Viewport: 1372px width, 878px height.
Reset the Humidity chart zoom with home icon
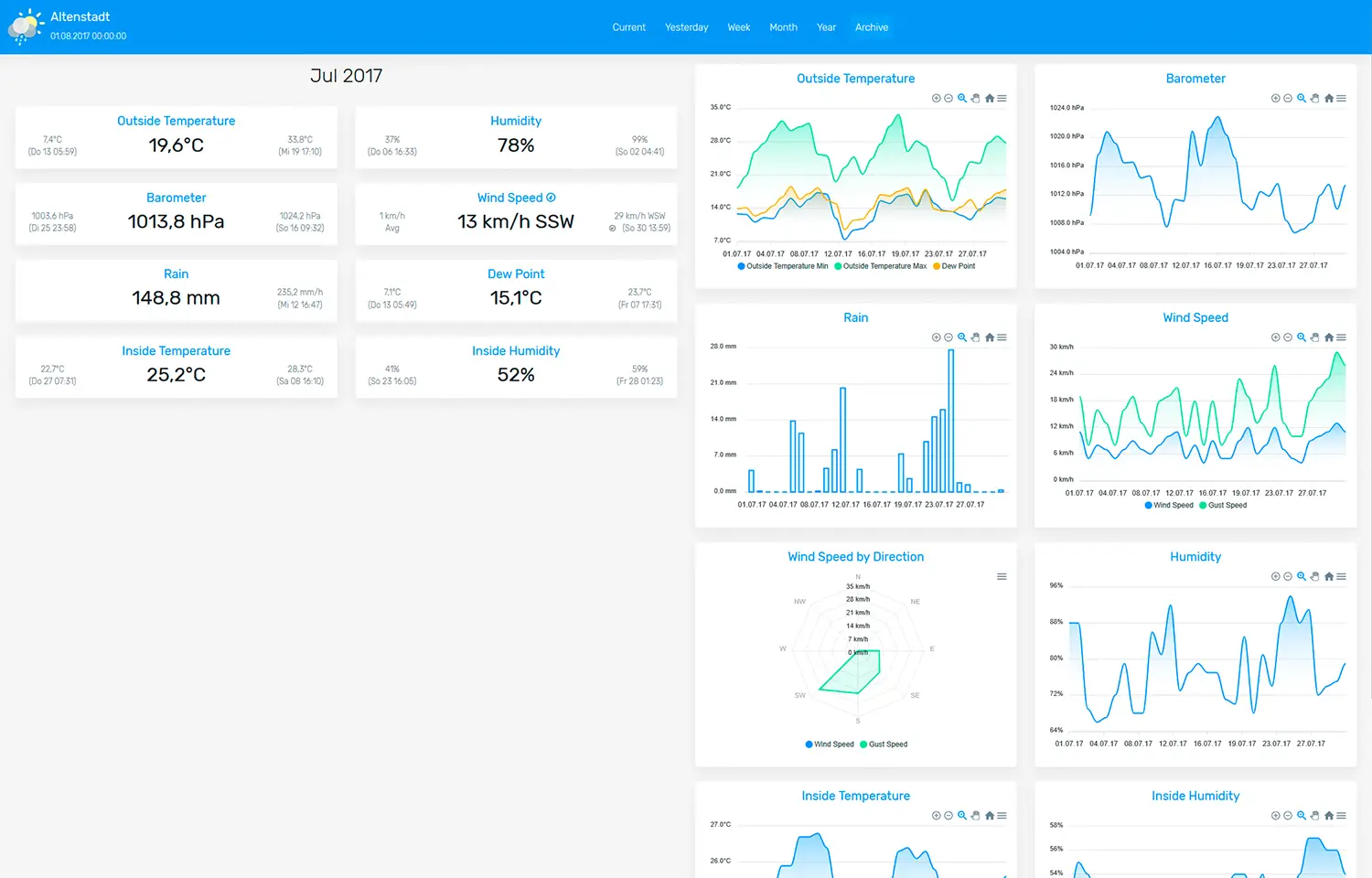click(x=1329, y=576)
